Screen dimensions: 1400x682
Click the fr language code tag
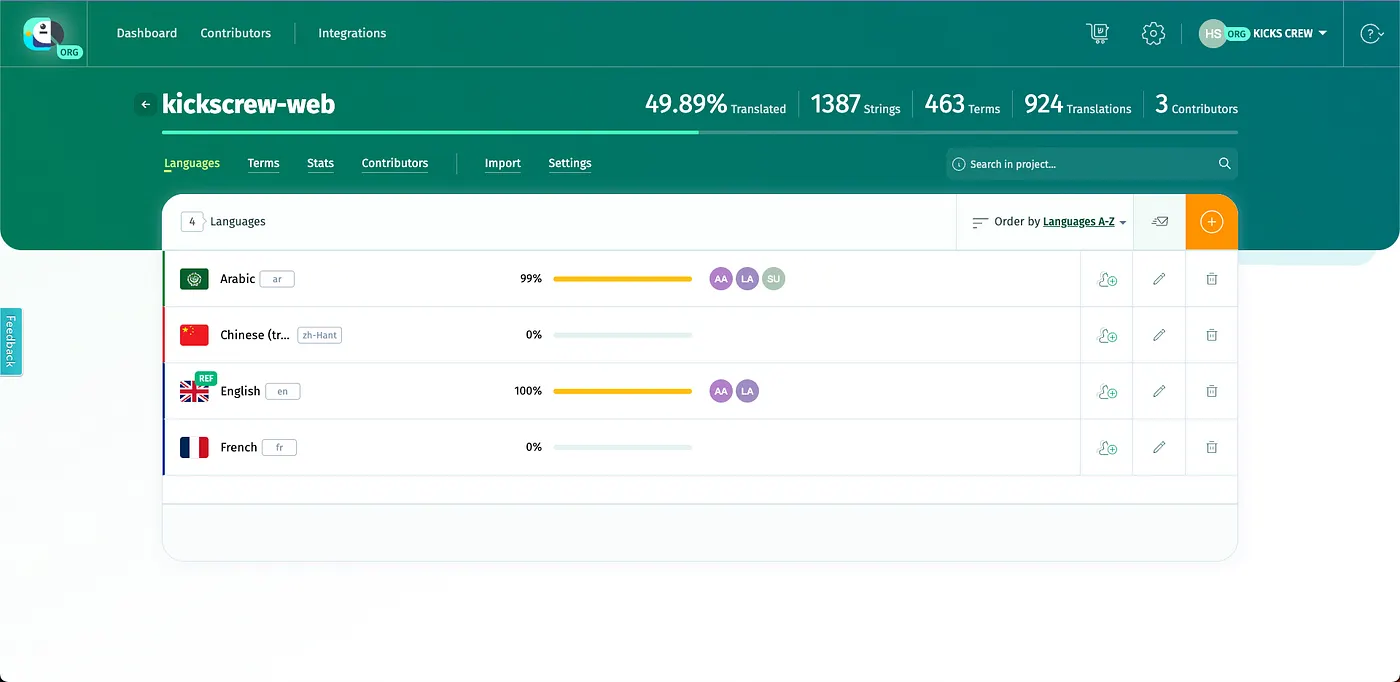(x=279, y=447)
